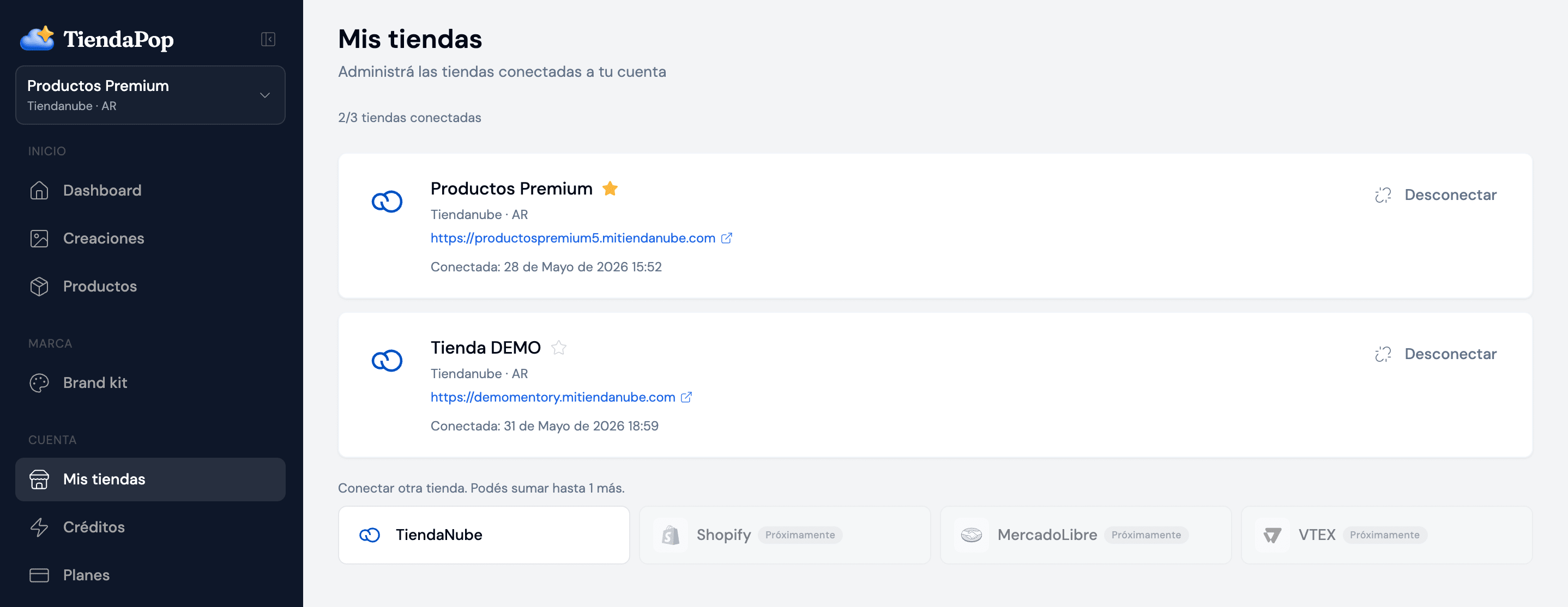Click the 'Mis tiendas' page heading
Image resolution: width=1568 pixels, height=607 pixels.
coord(409,40)
